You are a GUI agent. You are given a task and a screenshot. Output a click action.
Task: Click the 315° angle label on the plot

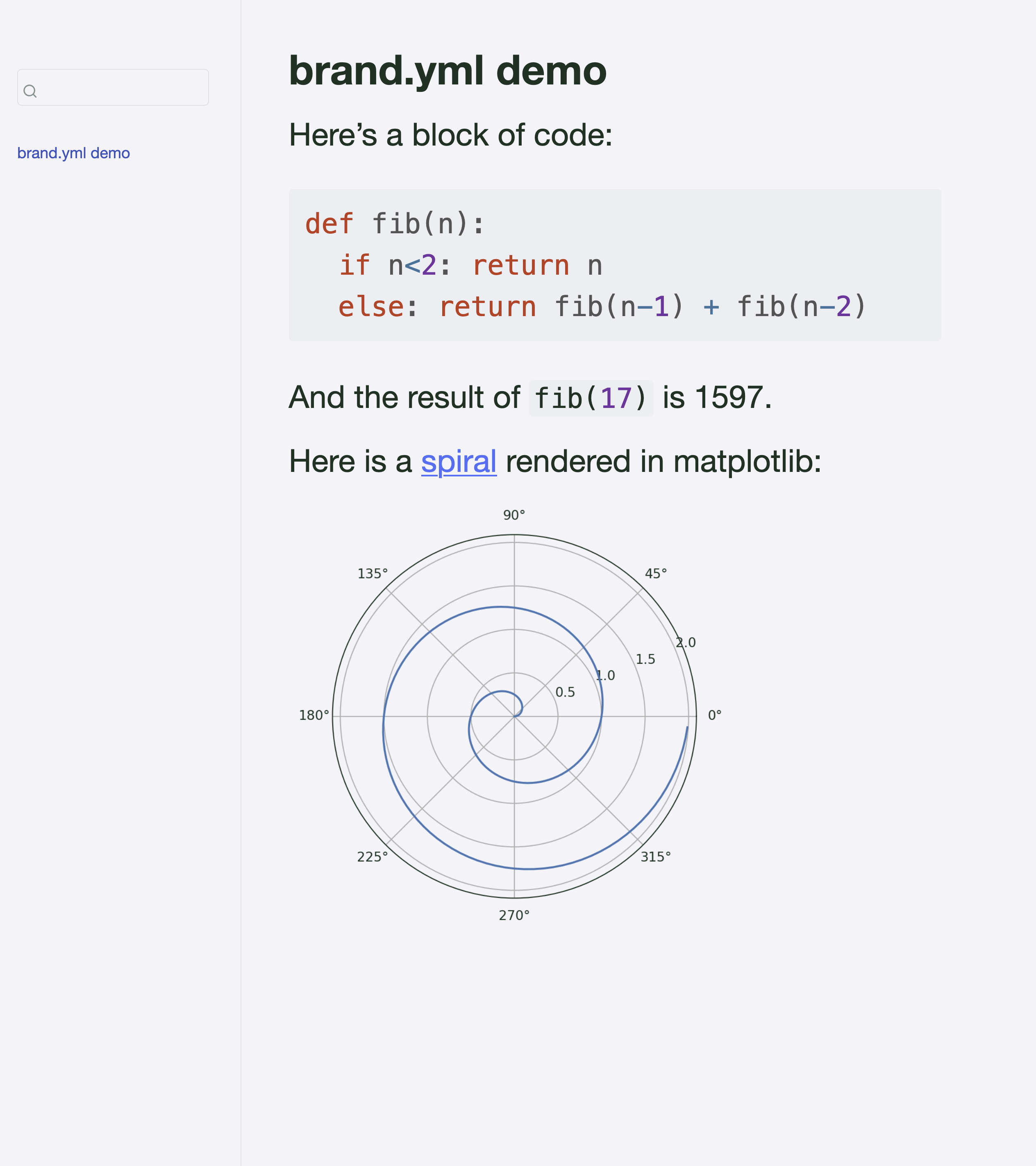coord(656,857)
